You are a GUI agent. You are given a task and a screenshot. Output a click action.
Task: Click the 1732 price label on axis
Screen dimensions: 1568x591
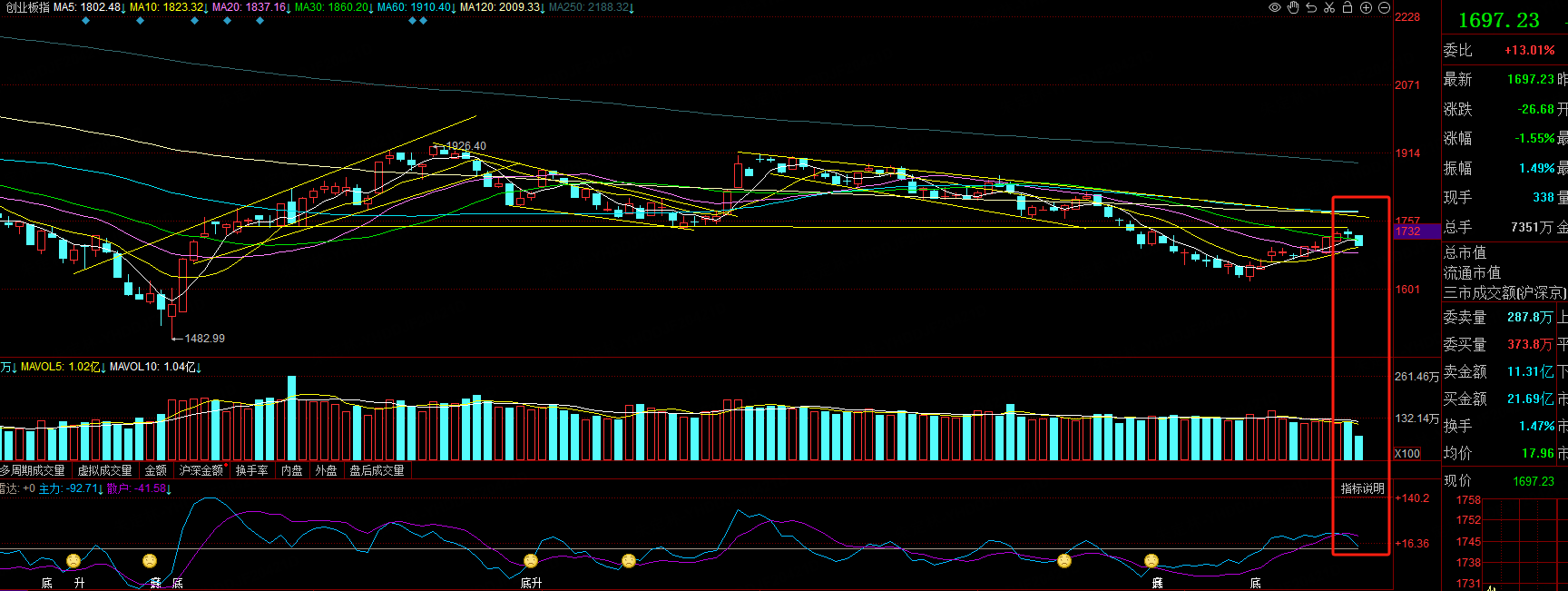(x=1408, y=231)
